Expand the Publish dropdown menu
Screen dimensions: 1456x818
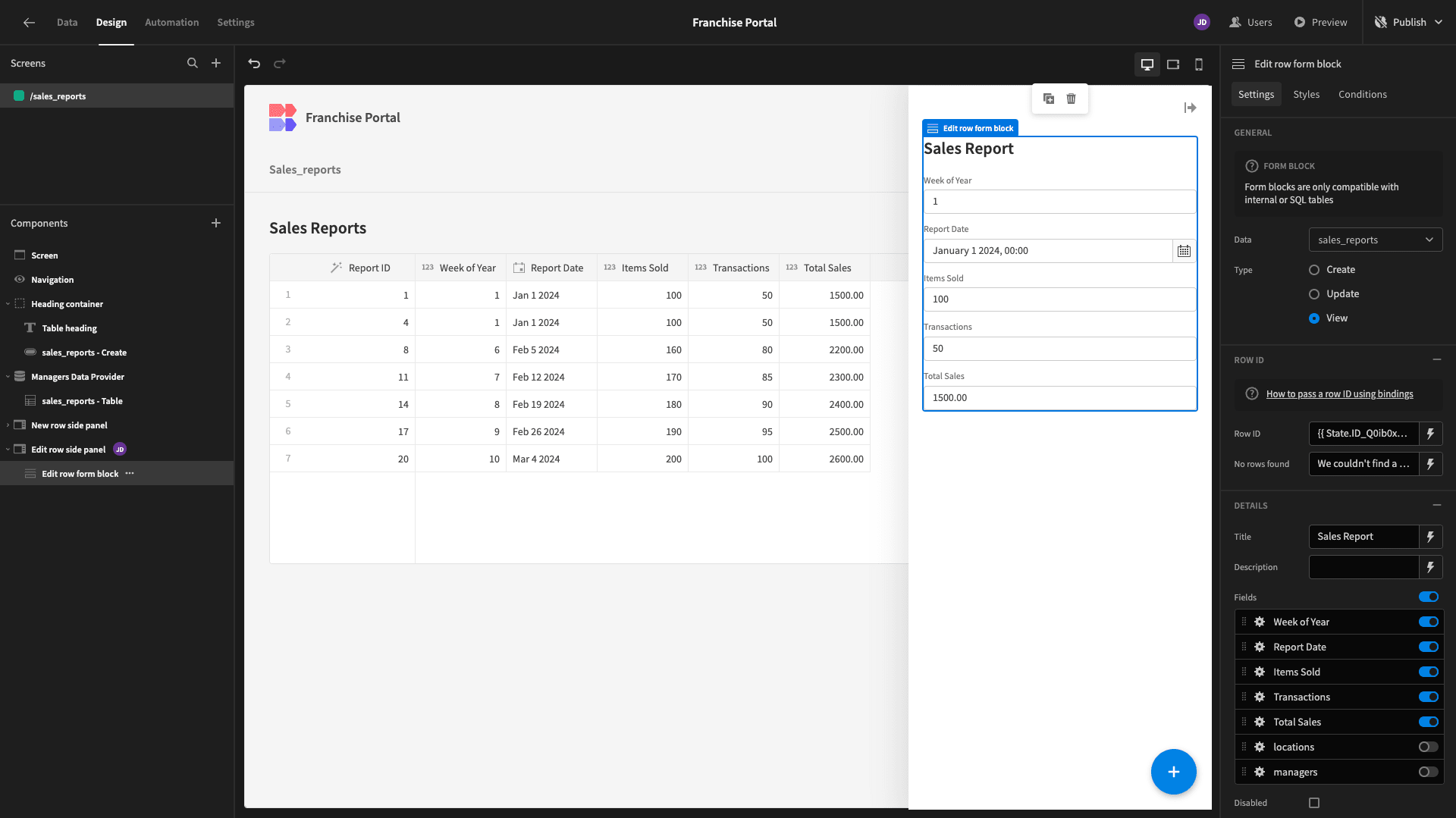pos(1438,22)
